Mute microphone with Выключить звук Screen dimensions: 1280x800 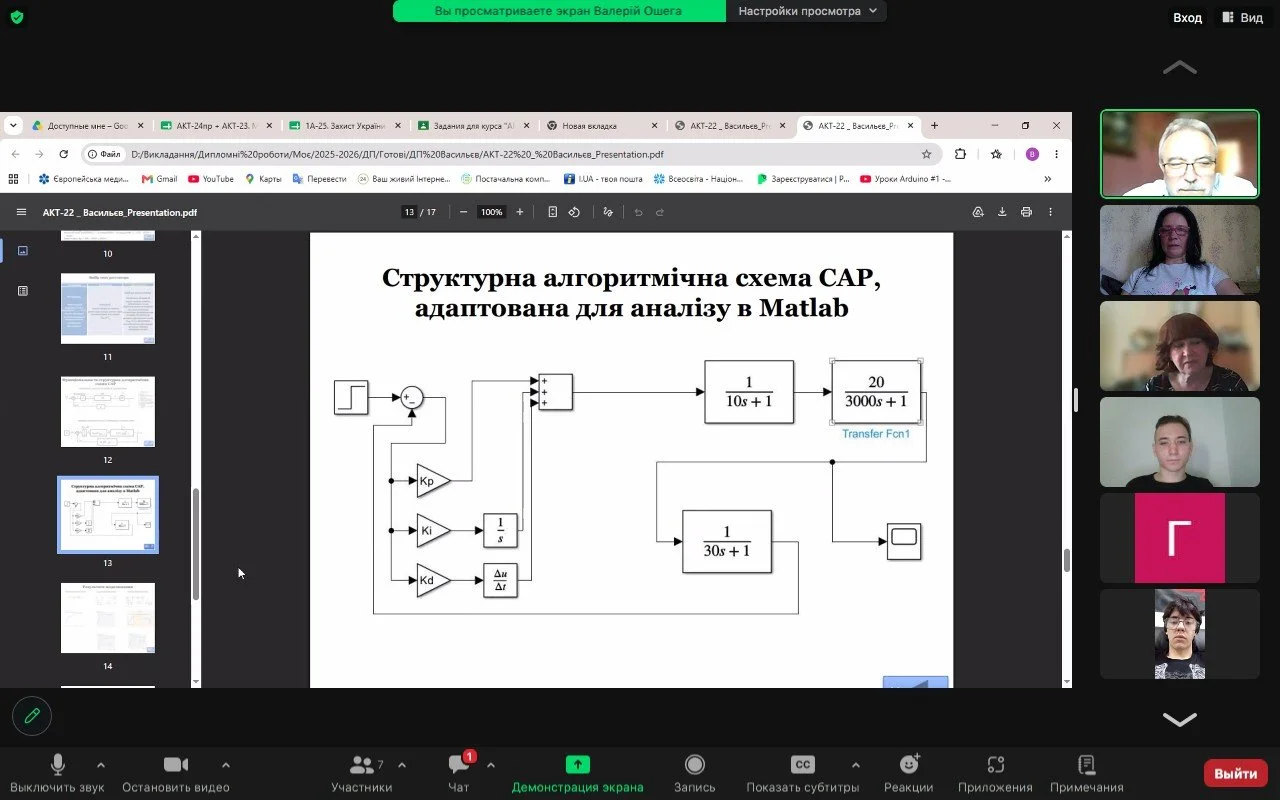click(x=57, y=774)
